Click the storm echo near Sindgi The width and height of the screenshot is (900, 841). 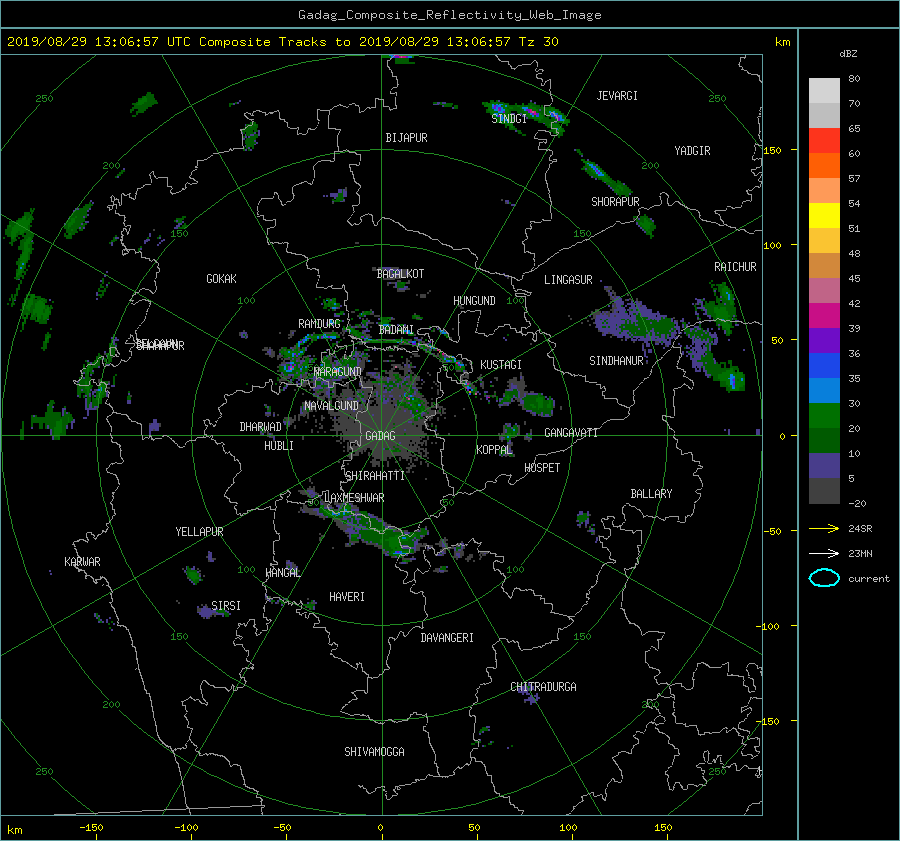click(x=527, y=116)
